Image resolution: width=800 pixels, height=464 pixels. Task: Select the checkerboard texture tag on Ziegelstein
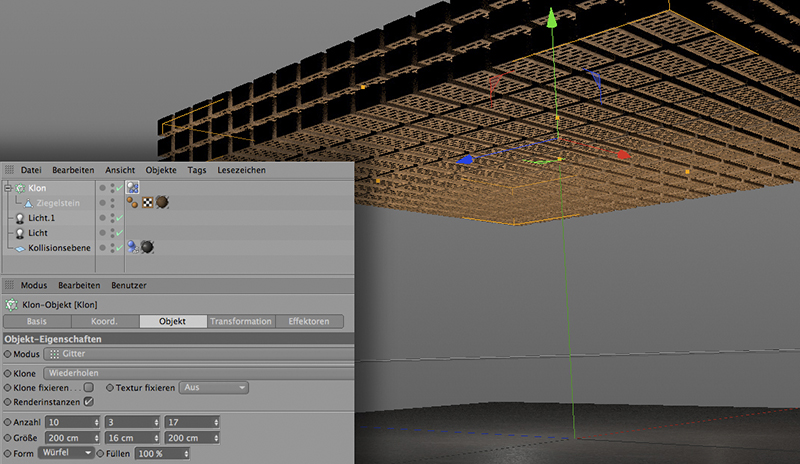click(x=146, y=203)
